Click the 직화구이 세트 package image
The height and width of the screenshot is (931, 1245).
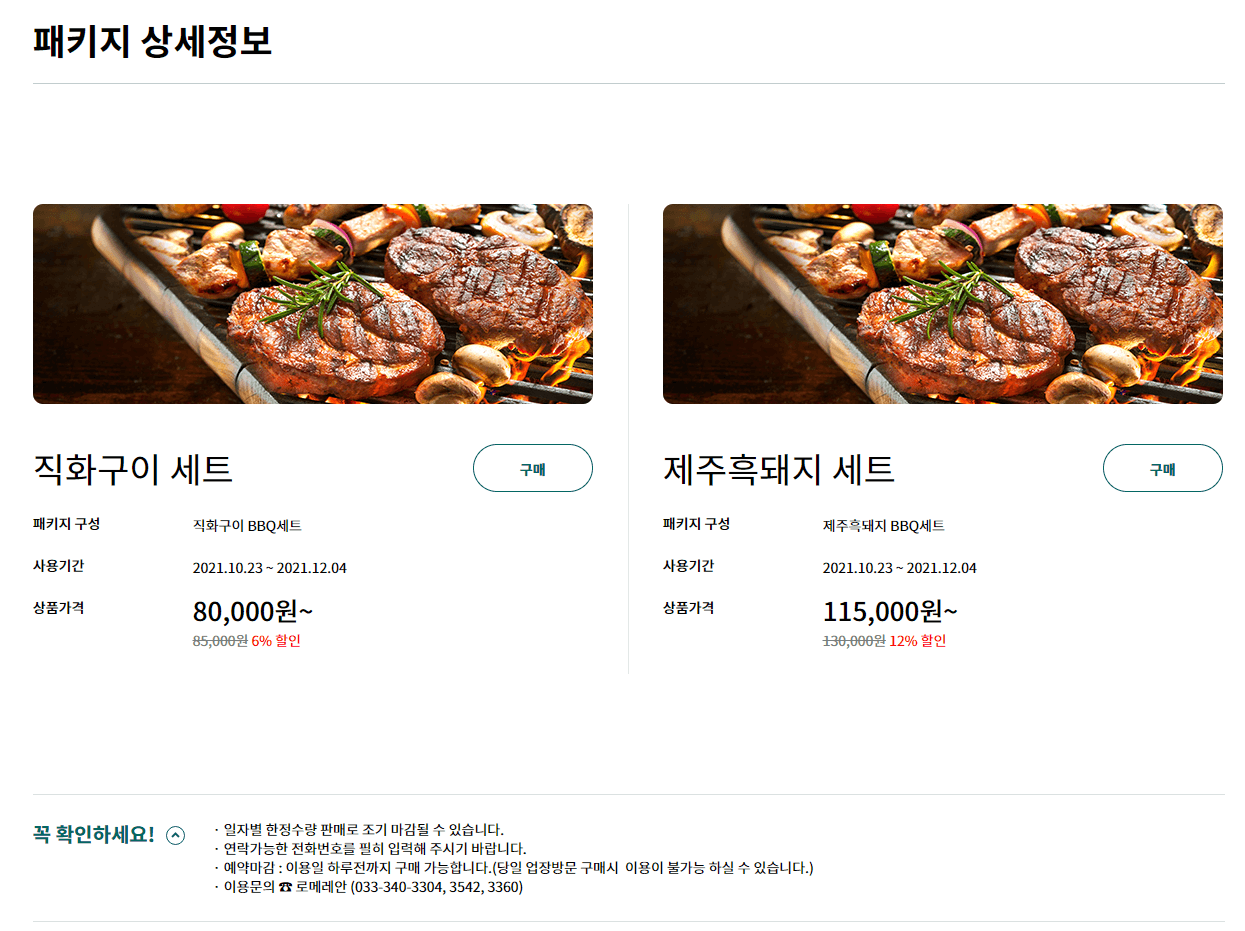(313, 304)
